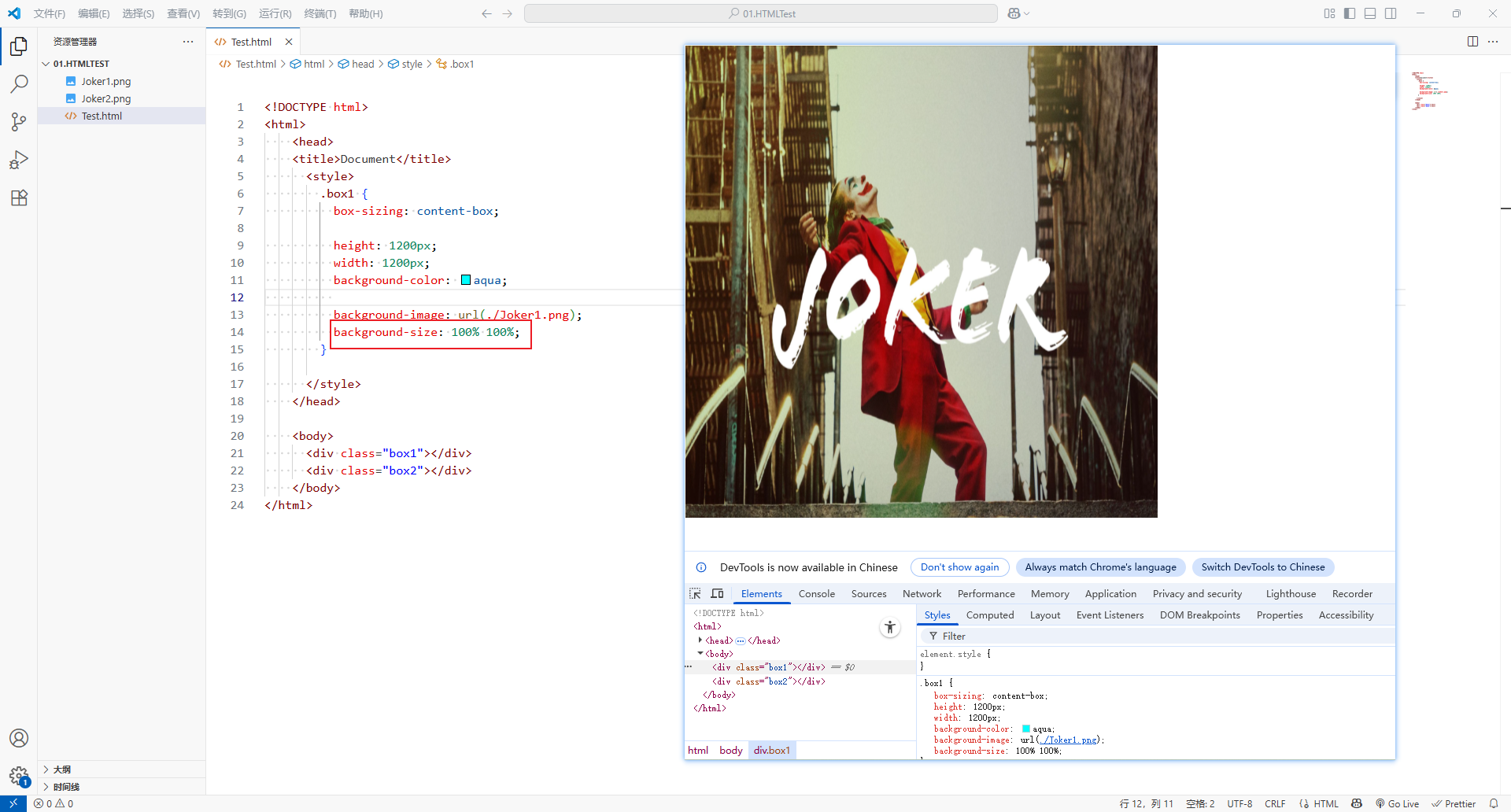Screen dimensions: 1511x812
Task: Toggle secondary side bar visibility
Action: [1391, 13]
